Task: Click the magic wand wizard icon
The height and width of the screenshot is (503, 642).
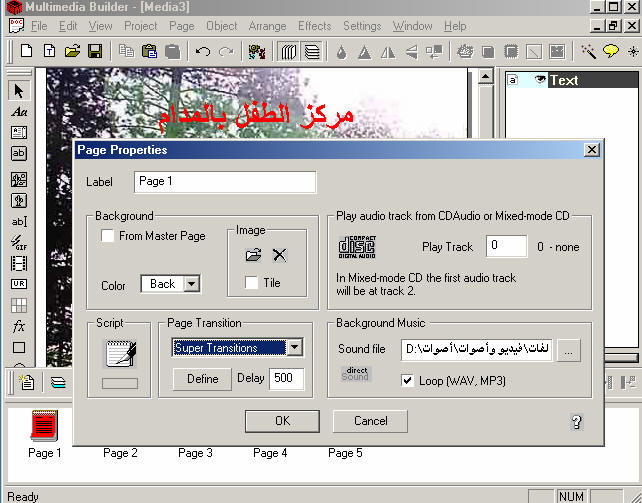Action: tap(588, 52)
